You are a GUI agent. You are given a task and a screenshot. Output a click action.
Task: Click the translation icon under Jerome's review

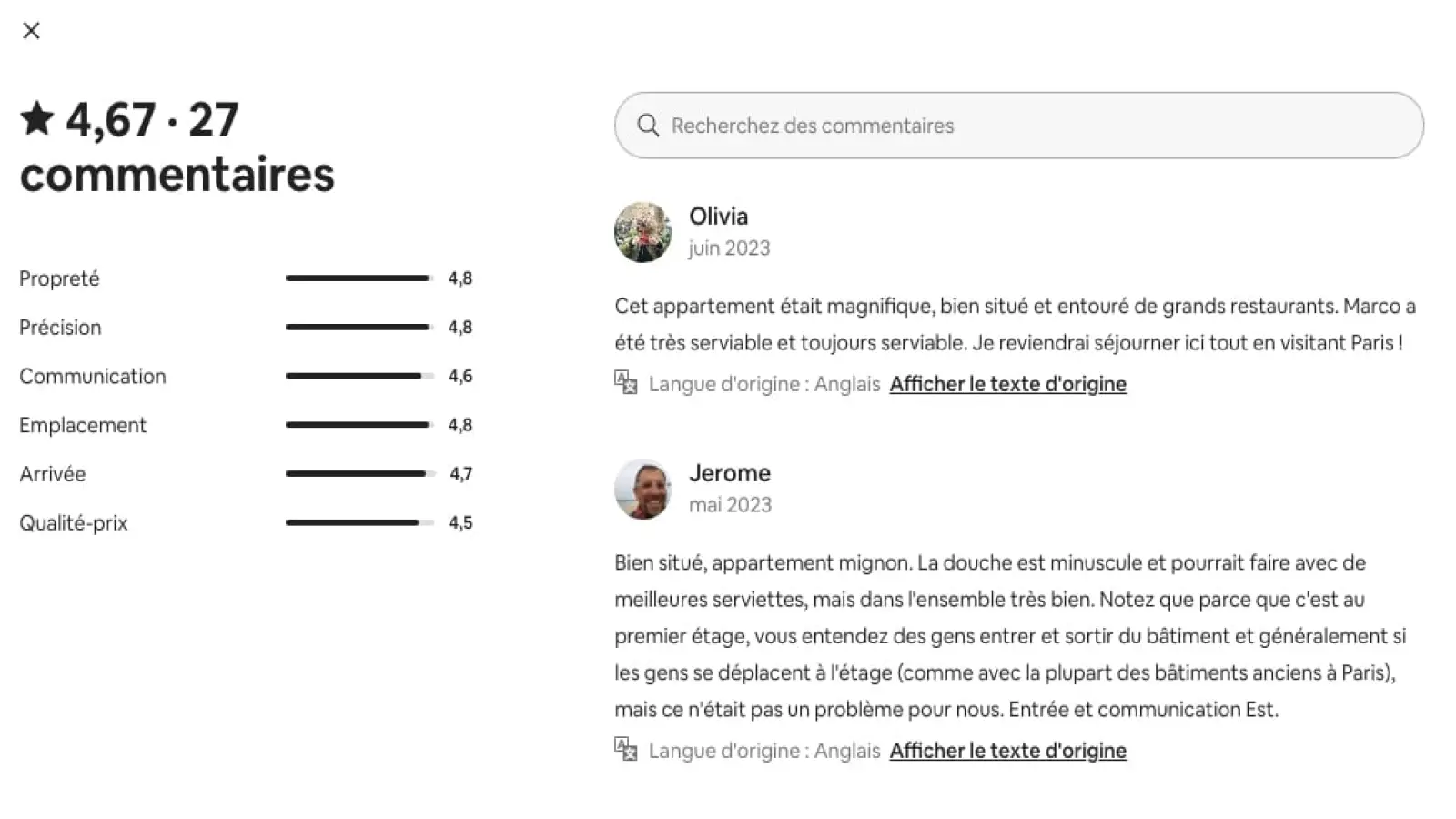[625, 749]
